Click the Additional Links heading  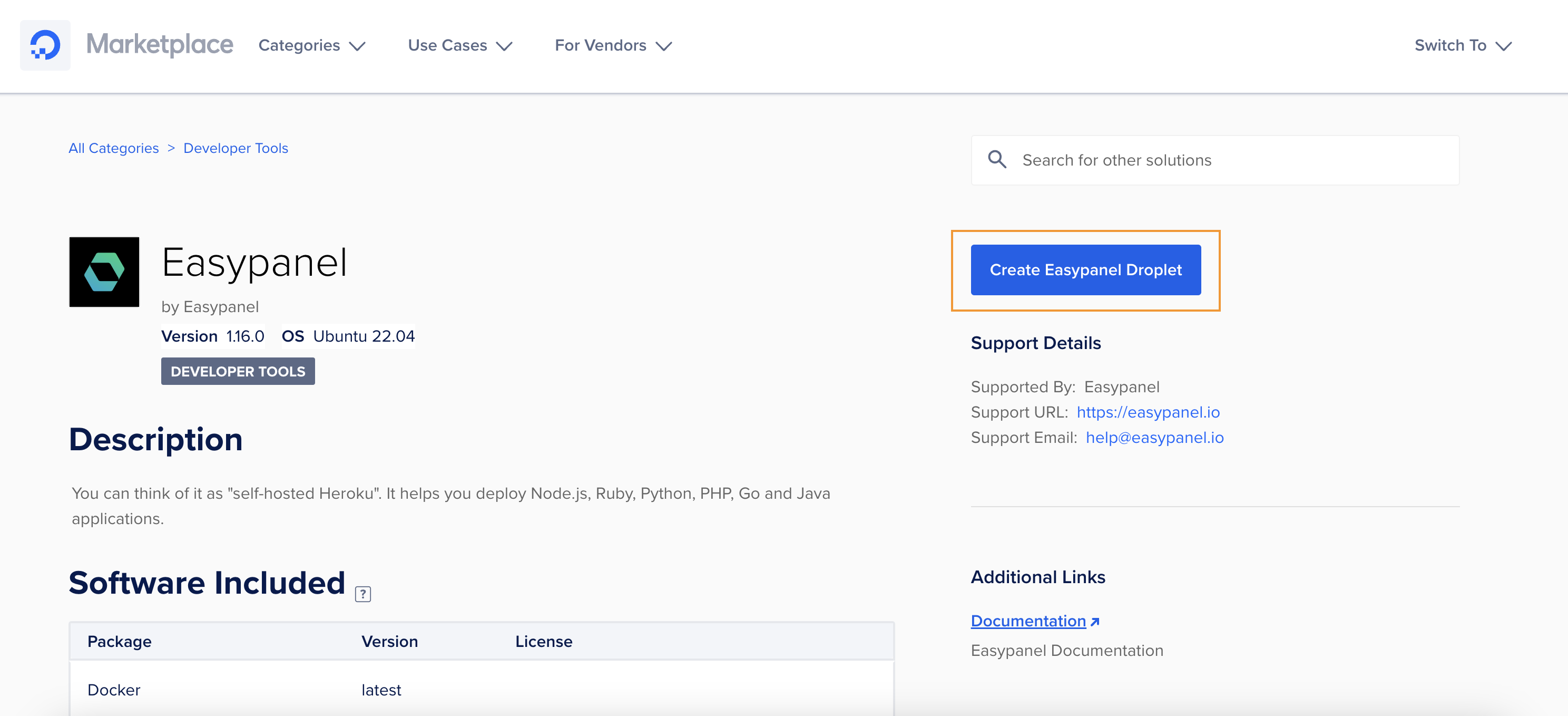click(1038, 577)
